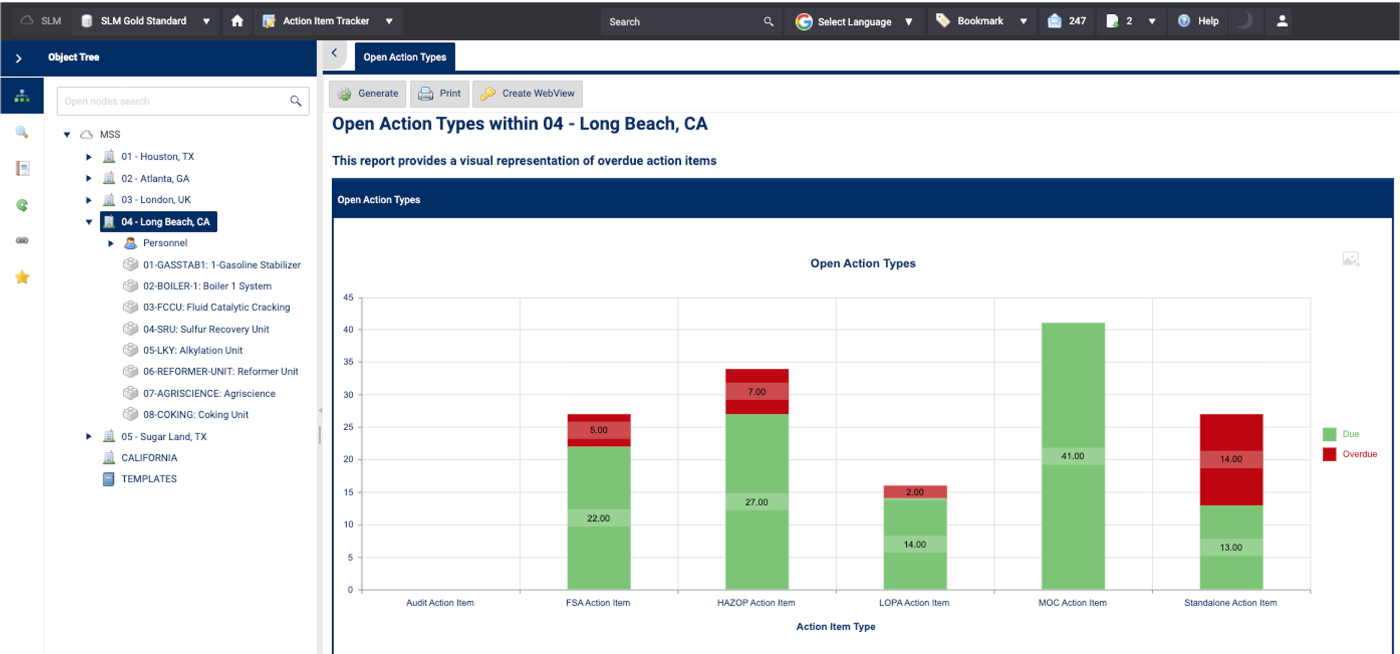Select the object tree hierarchy sidebar icon
1400x654 pixels.
(22, 96)
